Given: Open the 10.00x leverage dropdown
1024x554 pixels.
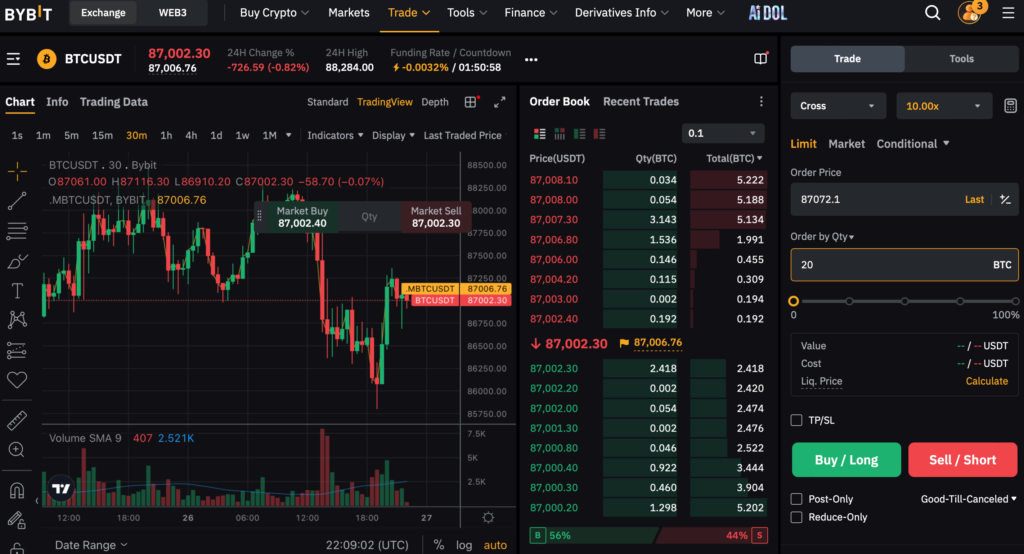Looking at the screenshot, I should click(x=943, y=106).
